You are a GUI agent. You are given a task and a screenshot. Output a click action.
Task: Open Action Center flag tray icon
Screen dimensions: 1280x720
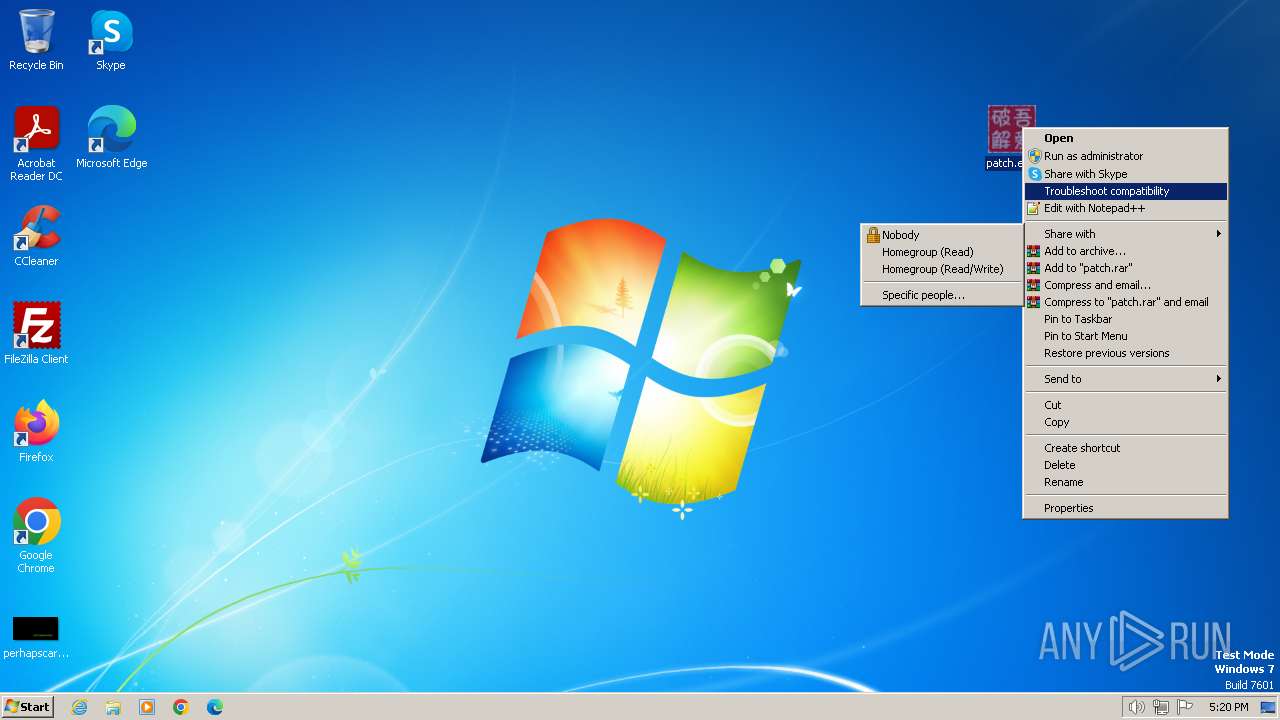[x=1185, y=707]
